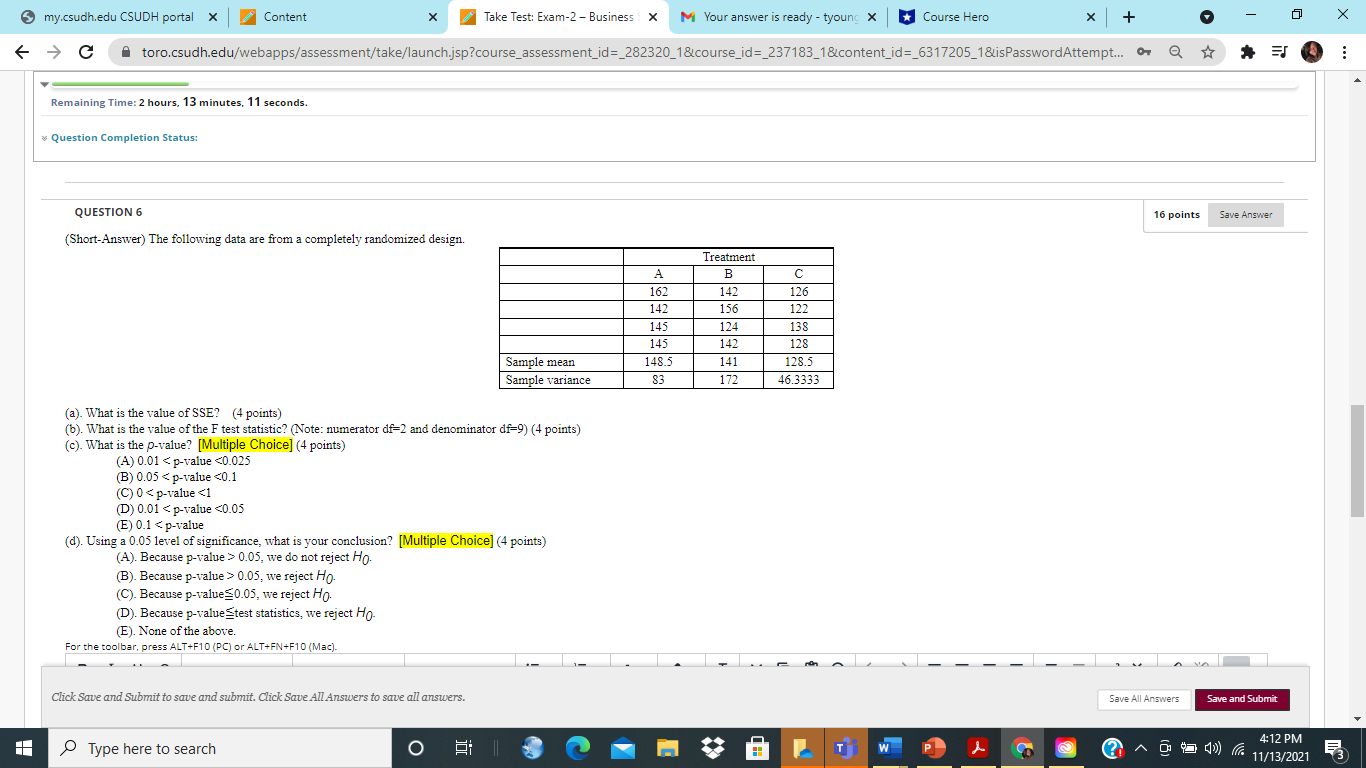Show hidden system tray icons

tap(1139, 748)
